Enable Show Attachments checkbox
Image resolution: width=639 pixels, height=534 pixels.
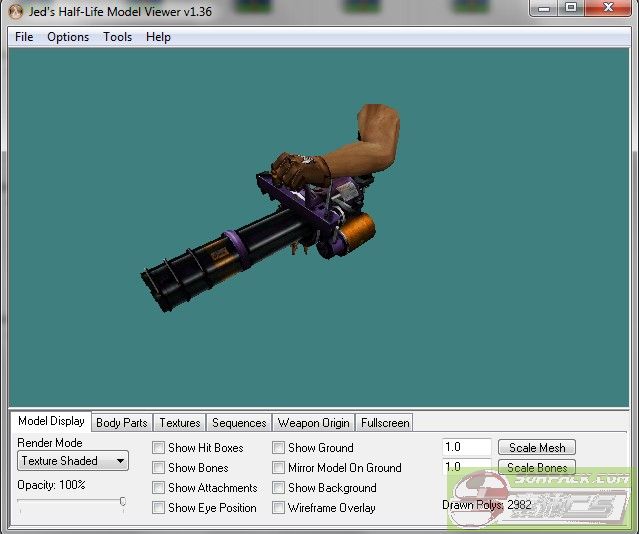(x=159, y=488)
